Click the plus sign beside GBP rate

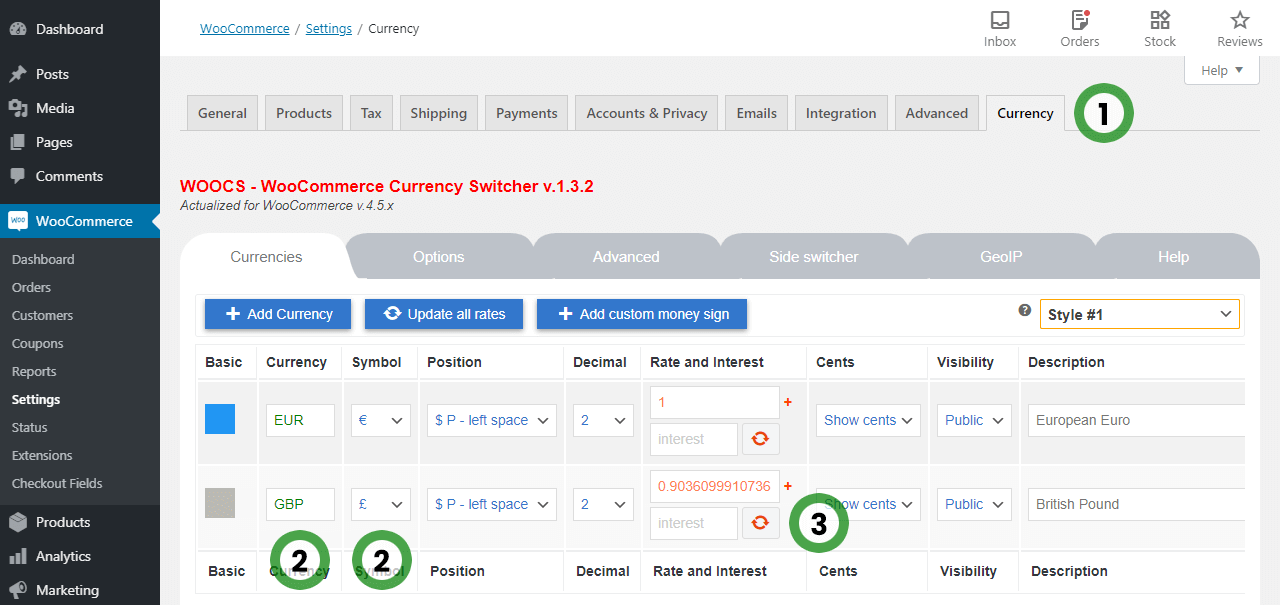pos(788,486)
